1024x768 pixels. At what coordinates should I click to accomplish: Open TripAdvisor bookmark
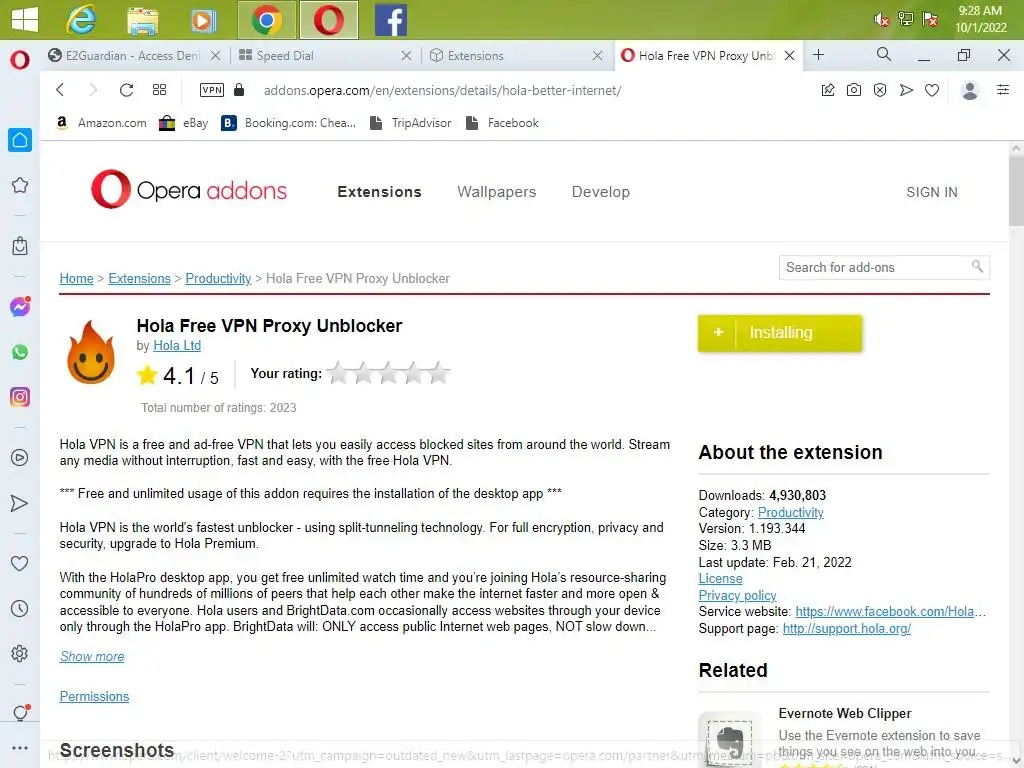point(410,123)
